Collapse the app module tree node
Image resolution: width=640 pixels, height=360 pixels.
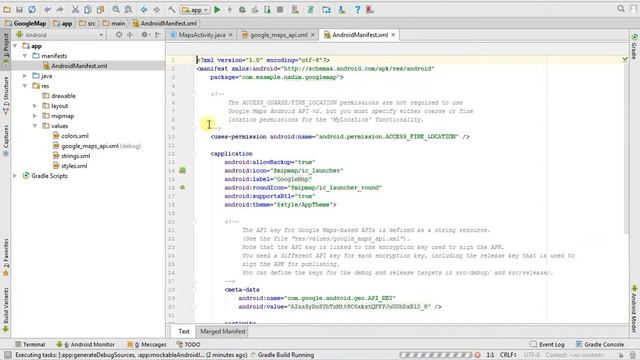15,46
